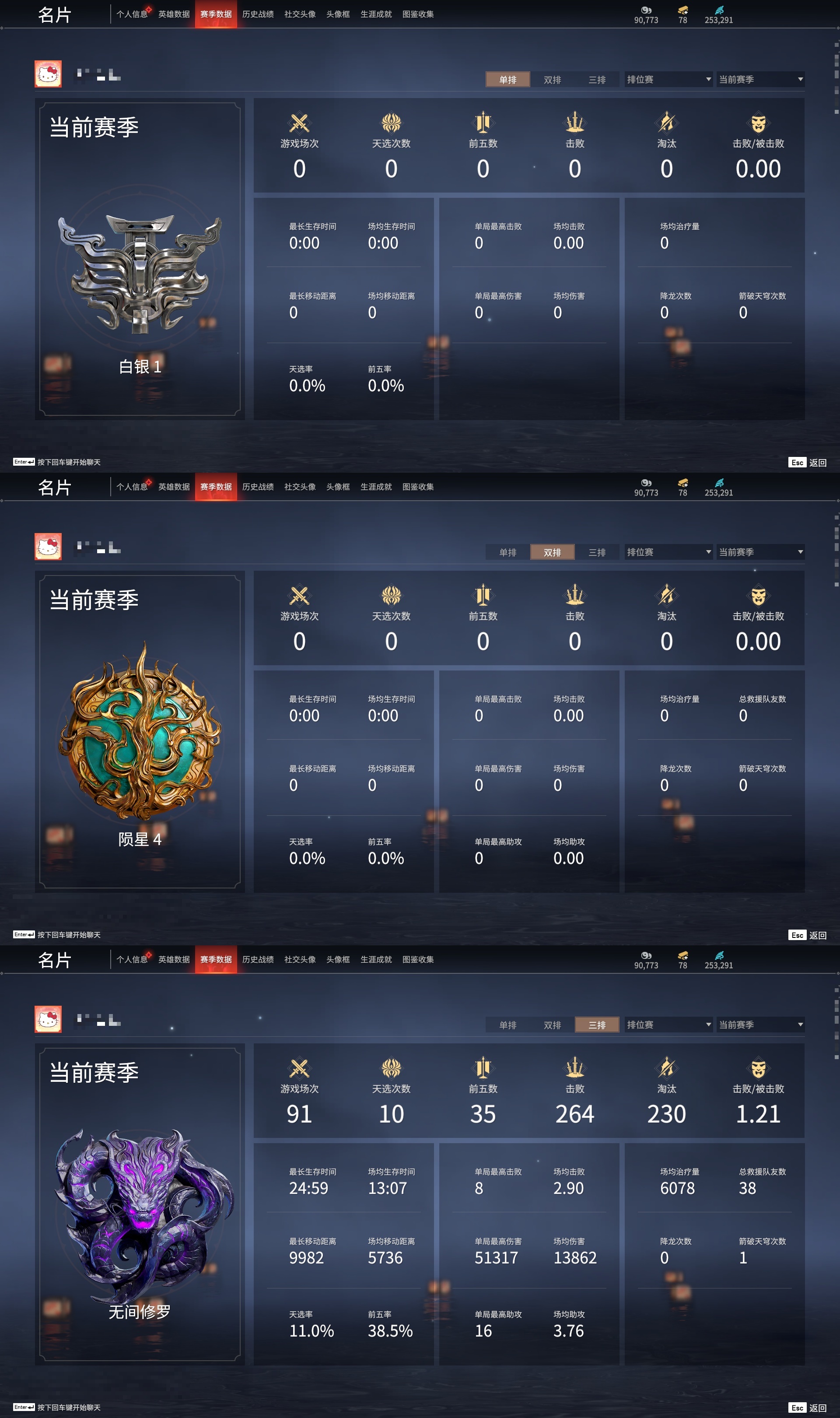Click mask icon above 1.21 击败/被击败 ratio
The image size is (840, 1418).
click(x=758, y=1068)
